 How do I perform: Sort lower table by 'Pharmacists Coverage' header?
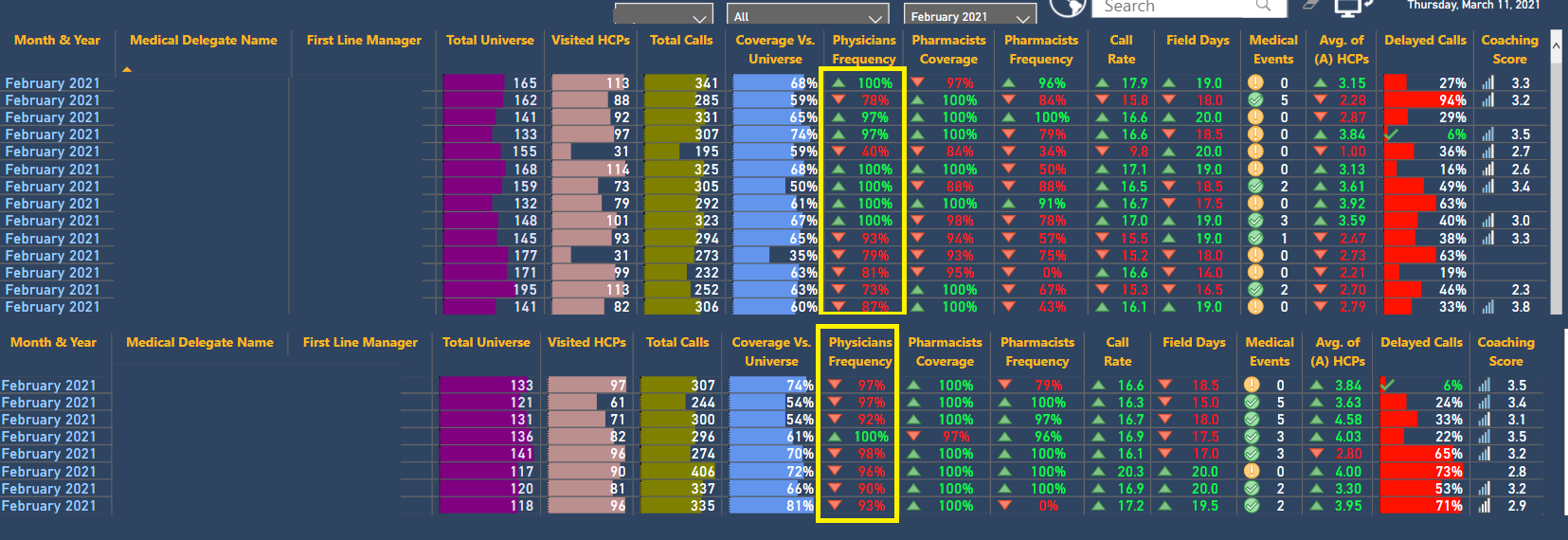pos(945,351)
